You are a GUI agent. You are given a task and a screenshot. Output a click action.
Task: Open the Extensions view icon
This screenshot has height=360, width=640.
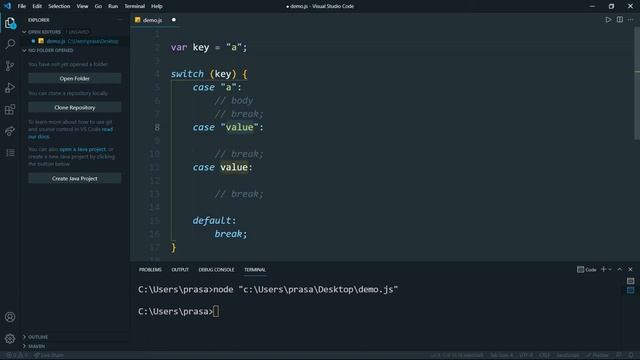pyautogui.click(x=10, y=109)
